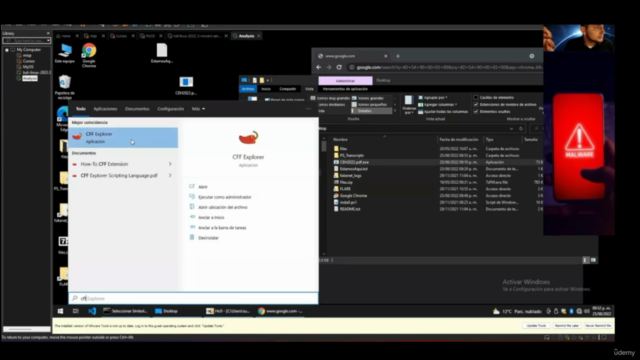The height and width of the screenshot is (360, 640).
Task: Open the Inicio ribbon tab in Explorer
Action: tap(266, 89)
